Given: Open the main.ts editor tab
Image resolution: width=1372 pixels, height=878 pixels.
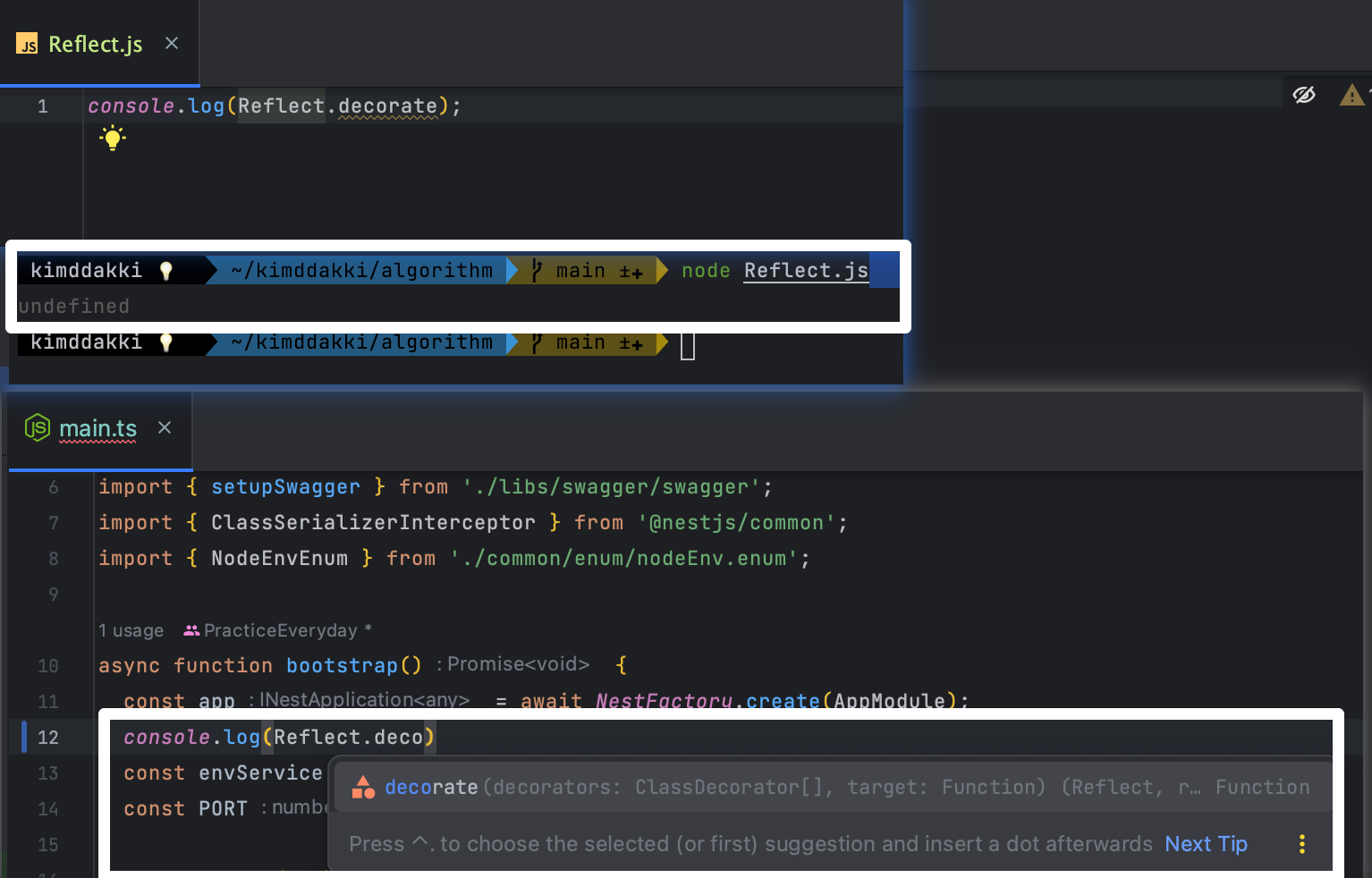Looking at the screenshot, I should click(100, 429).
